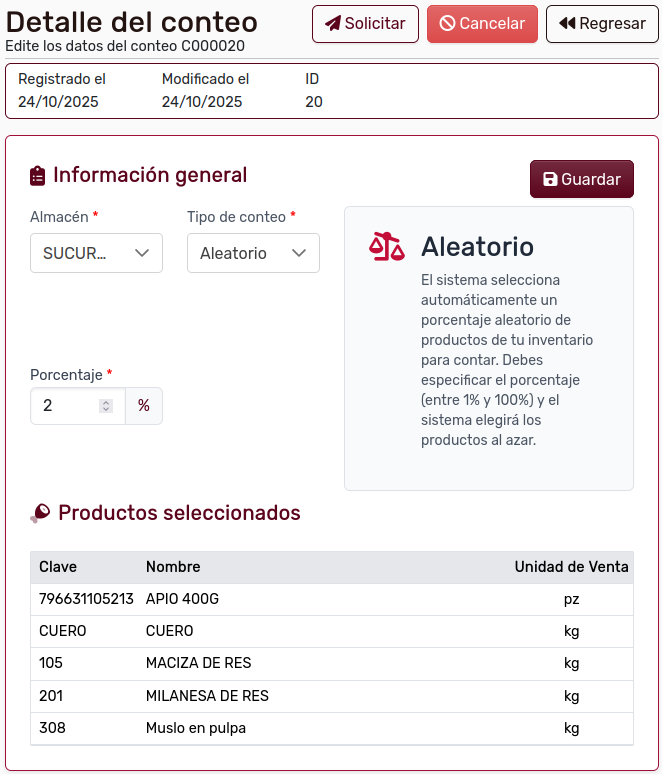Select the Unidad de Venta column header
This screenshot has width=662, height=774.
point(571,567)
